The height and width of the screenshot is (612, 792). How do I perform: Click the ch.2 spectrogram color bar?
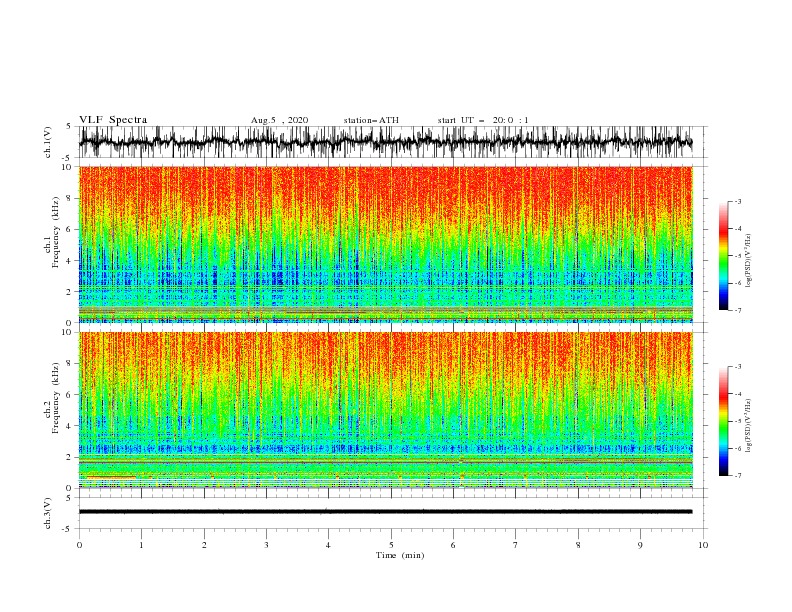[x=723, y=421]
